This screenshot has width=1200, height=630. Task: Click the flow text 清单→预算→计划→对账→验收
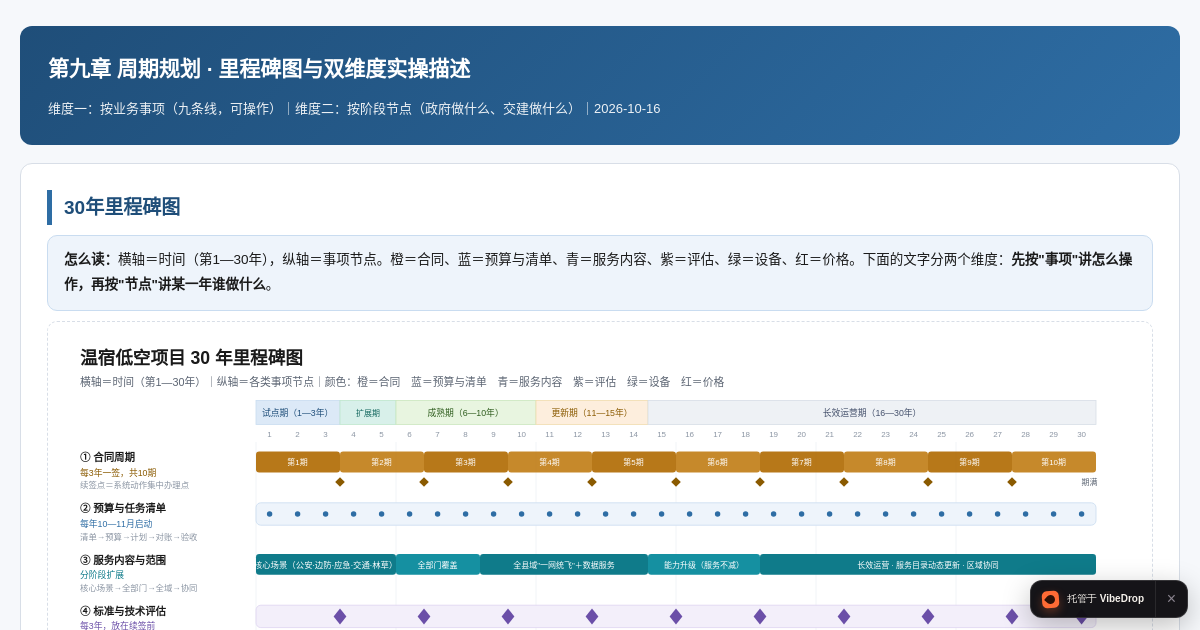click(139, 537)
